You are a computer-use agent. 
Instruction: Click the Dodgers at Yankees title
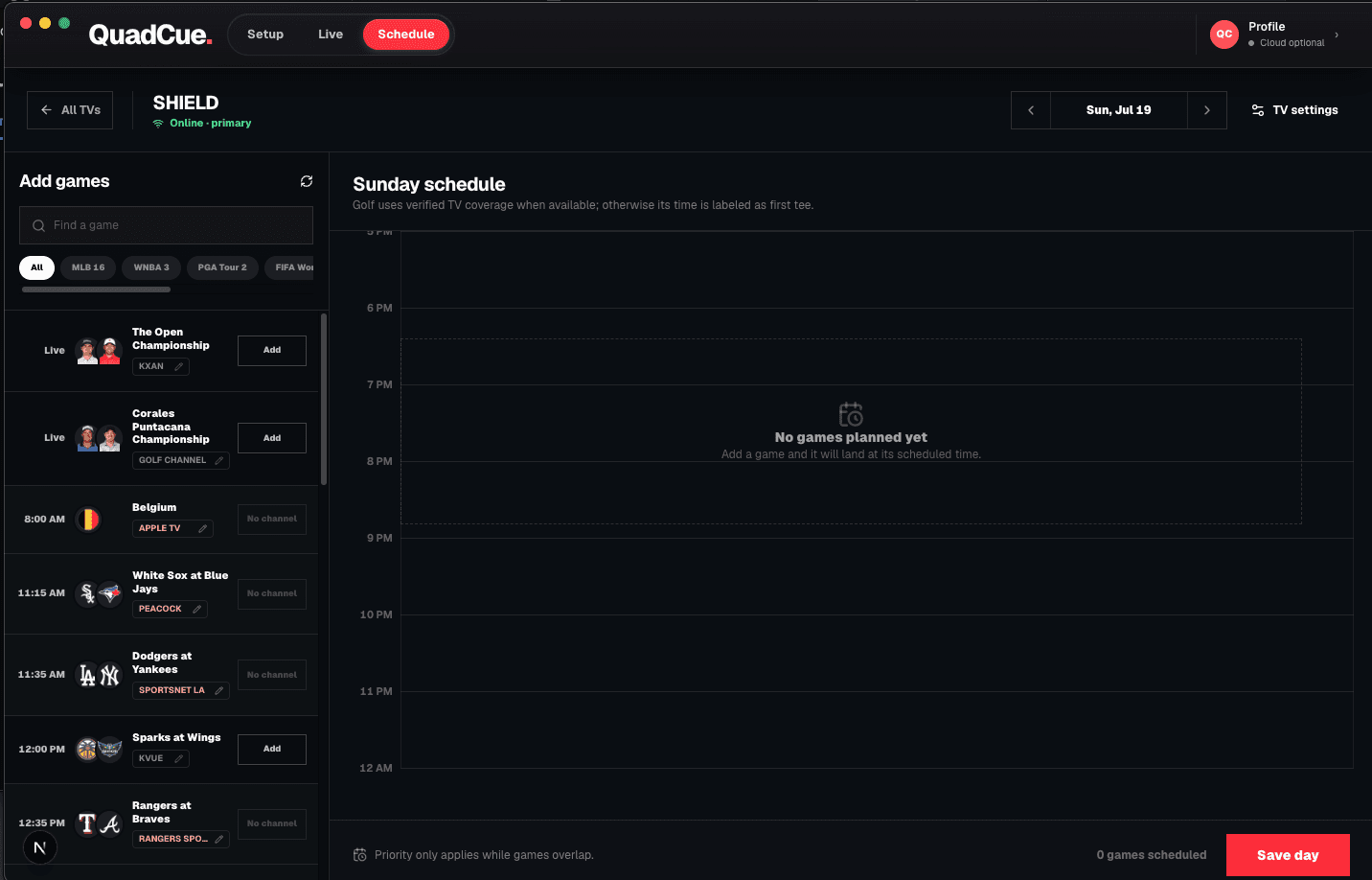pyautogui.click(x=162, y=662)
